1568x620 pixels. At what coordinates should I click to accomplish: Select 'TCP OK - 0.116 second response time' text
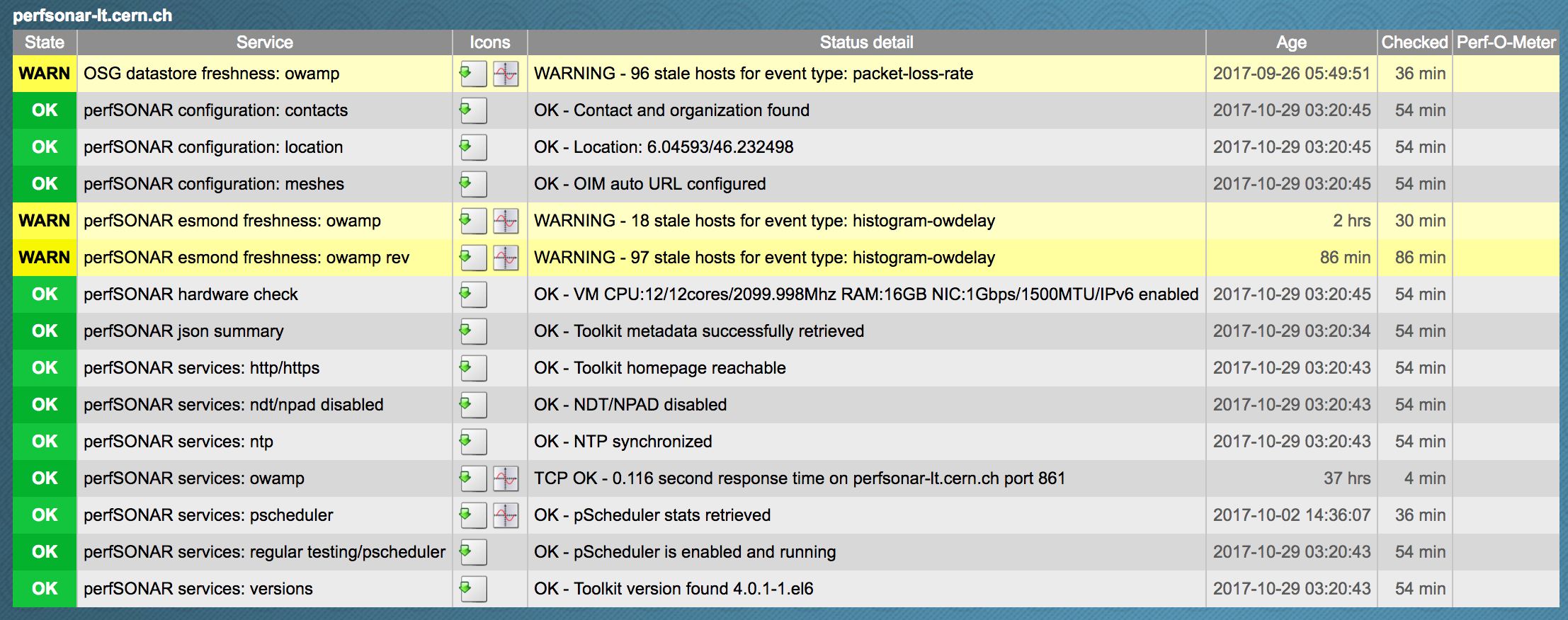(x=691, y=478)
